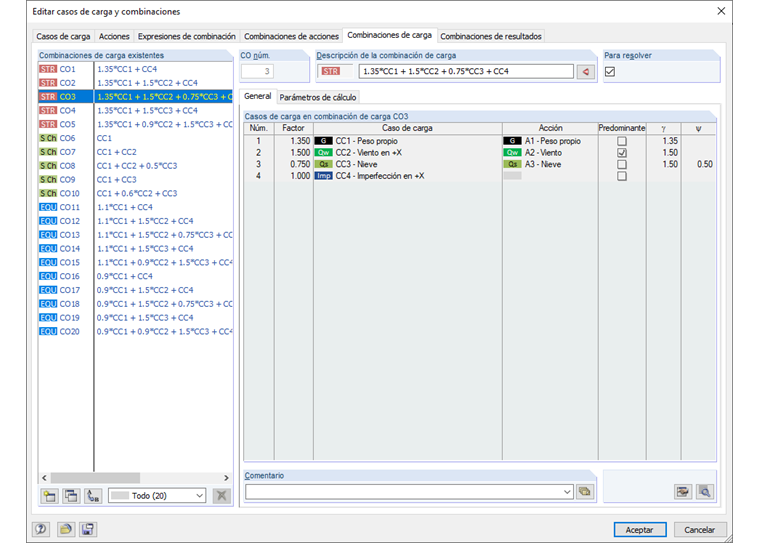Click the magnifier details icon bottom right

click(x=705, y=492)
